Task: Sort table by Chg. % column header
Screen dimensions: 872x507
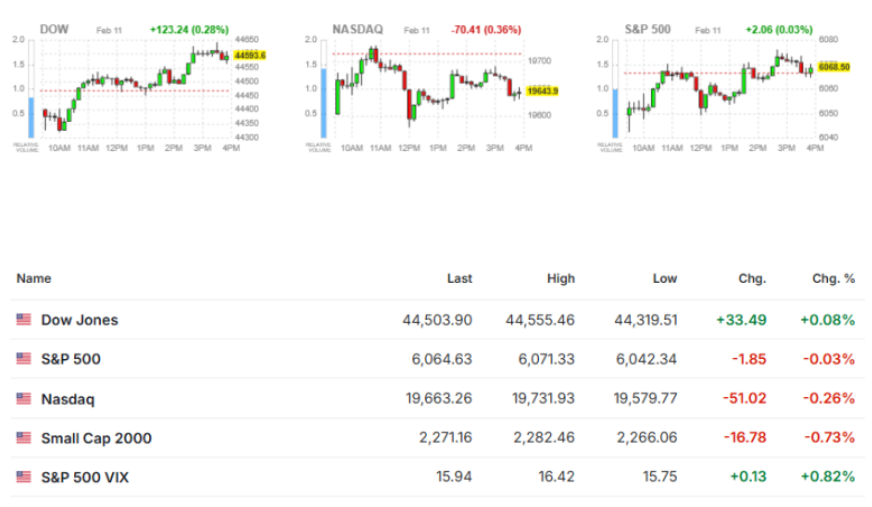Action: 834,279
